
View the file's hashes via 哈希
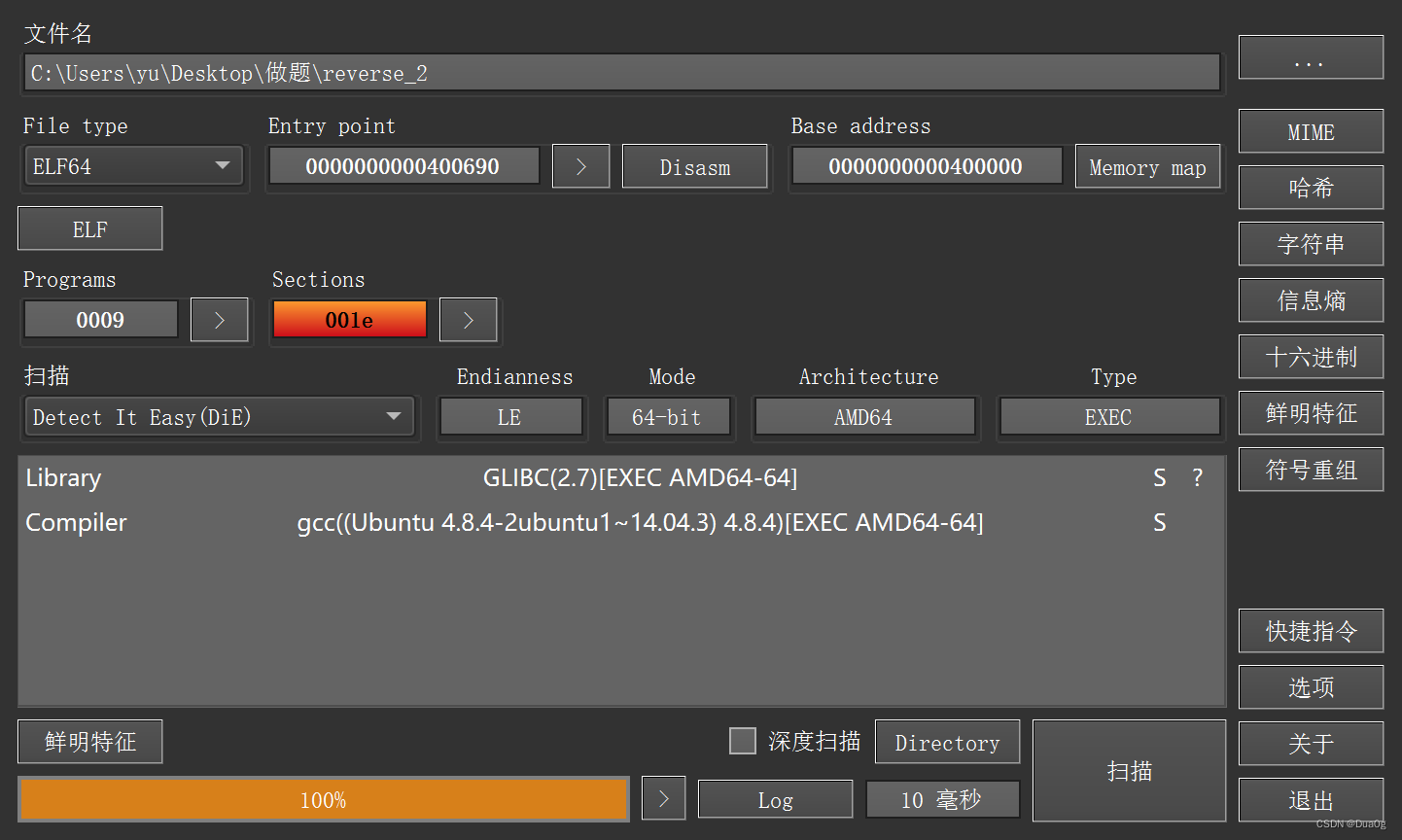tap(1311, 188)
